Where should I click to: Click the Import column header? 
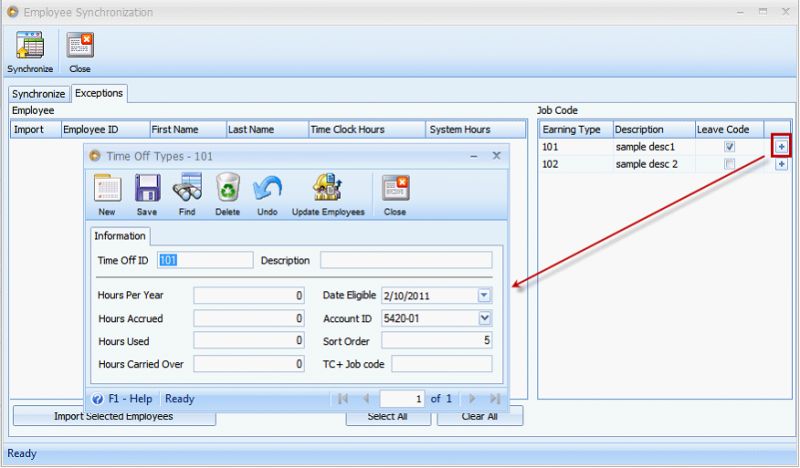tap(36, 130)
